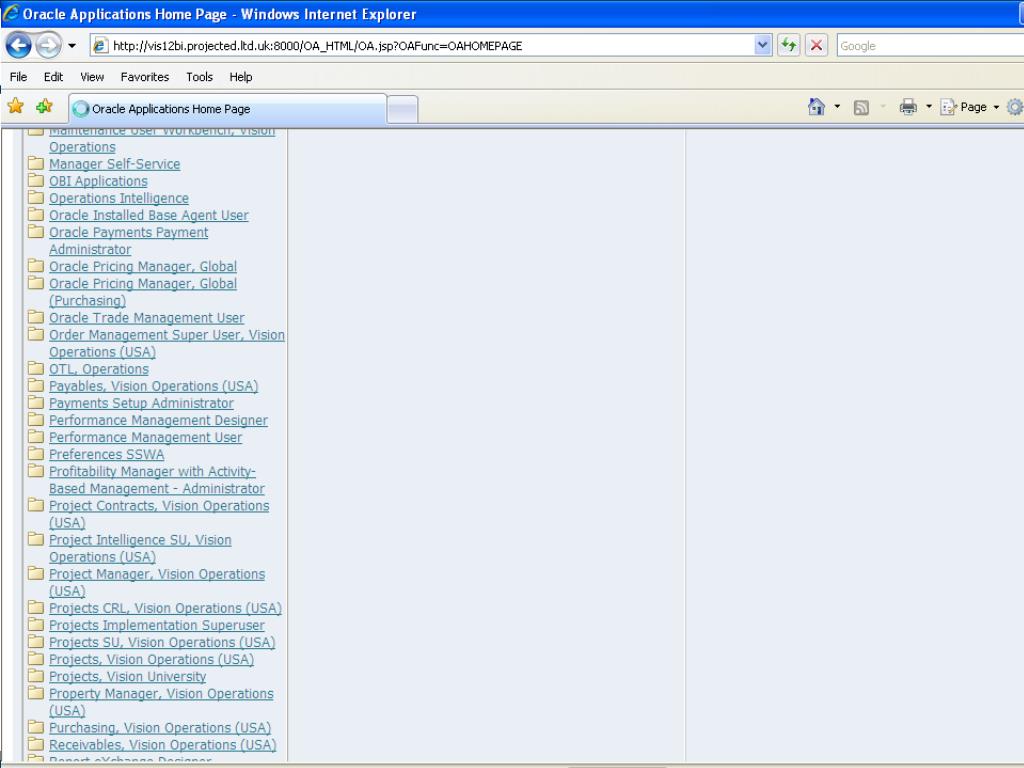Open the Favorites menu
The height and width of the screenshot is (768, 1024).
pyautogui.click(x=145, y=77)
